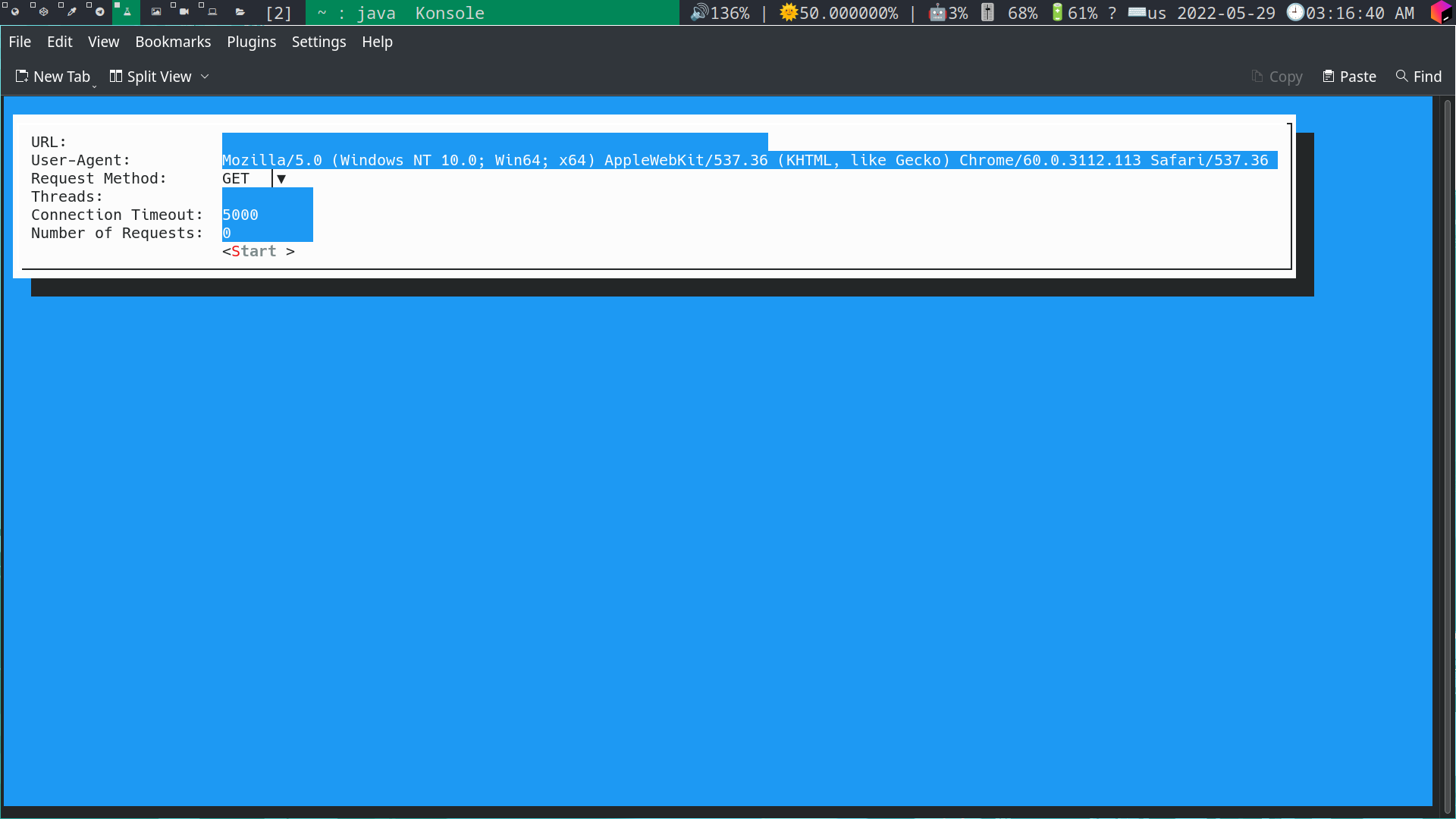Switch to the folder workspace icon

(x=240, y=12)
